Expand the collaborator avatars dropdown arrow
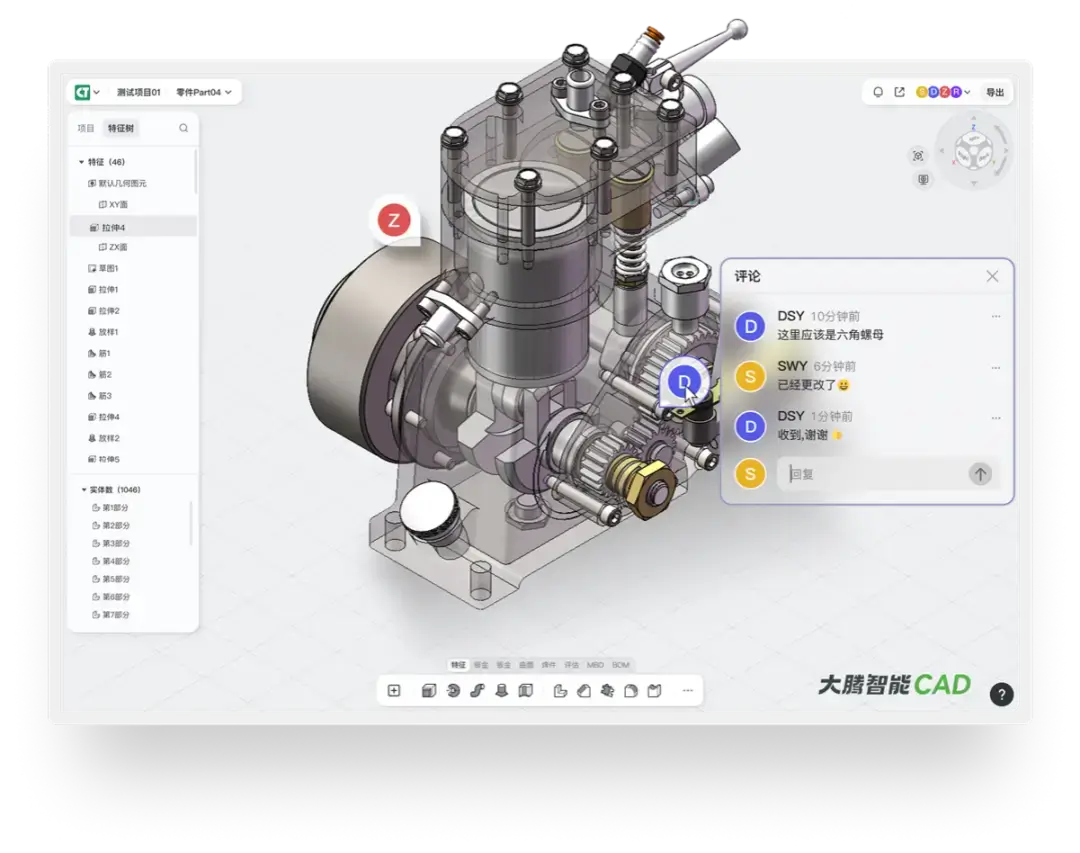Image resolution: width=1080 pixels, height=853 pixels. [967, 93]
